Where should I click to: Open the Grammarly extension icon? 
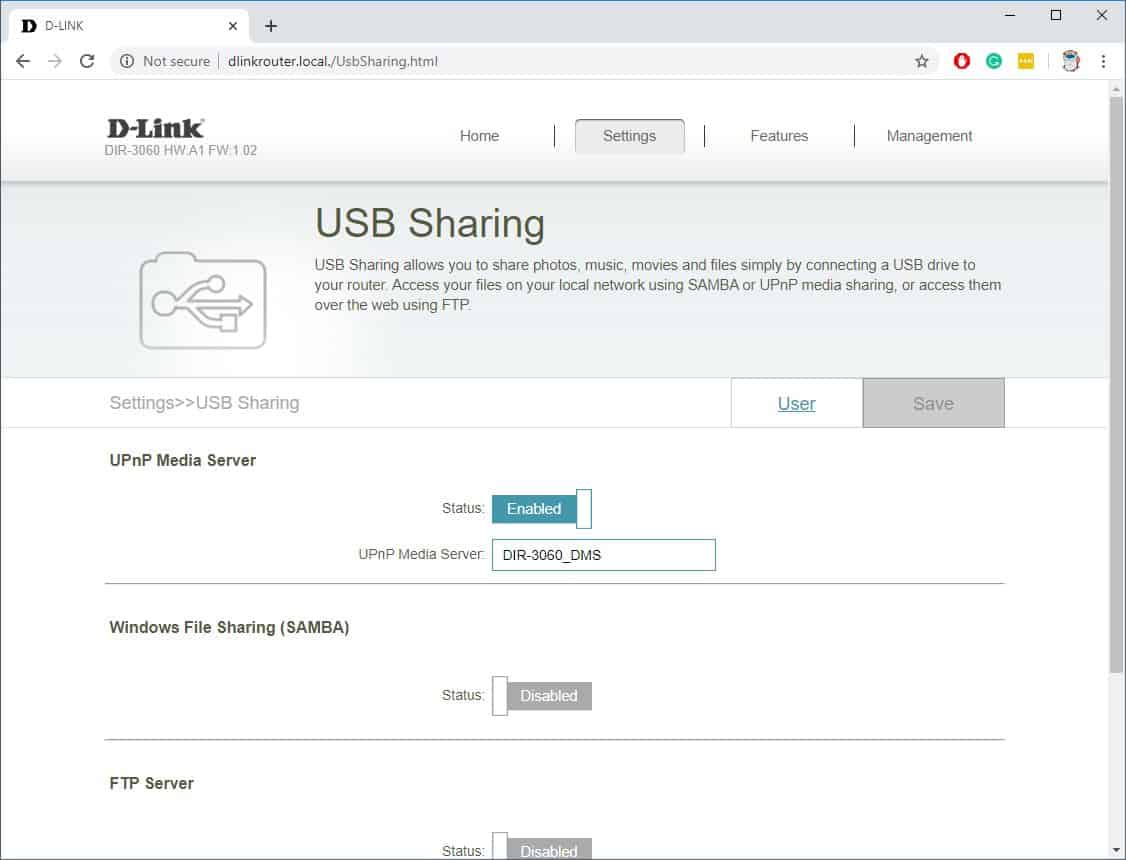[993, 61]
